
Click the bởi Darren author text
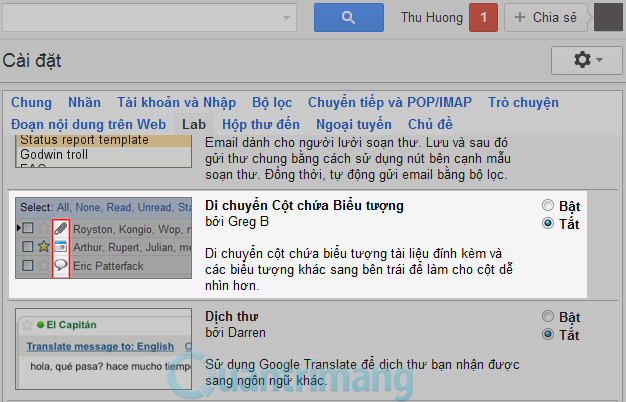(x=235, y=333)
